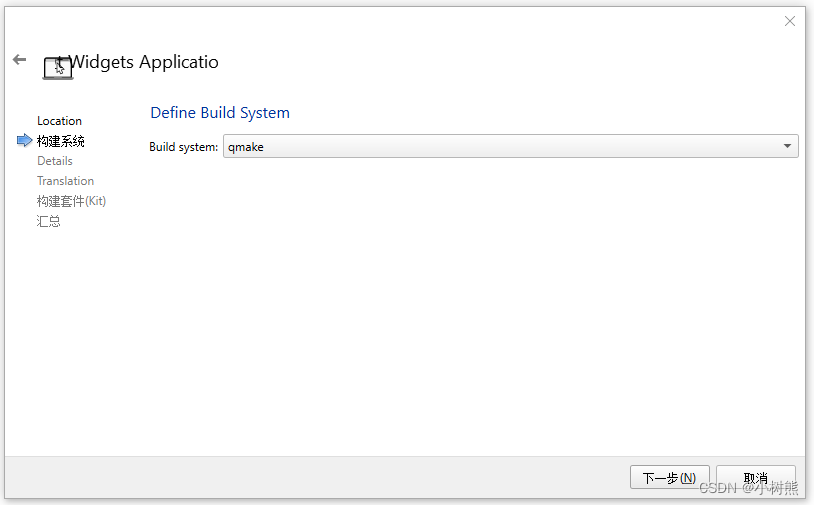The height and width of the screenshot is (505, 814).
Task: Click the blue current-step arrow indicator
Action: [24, 140]
